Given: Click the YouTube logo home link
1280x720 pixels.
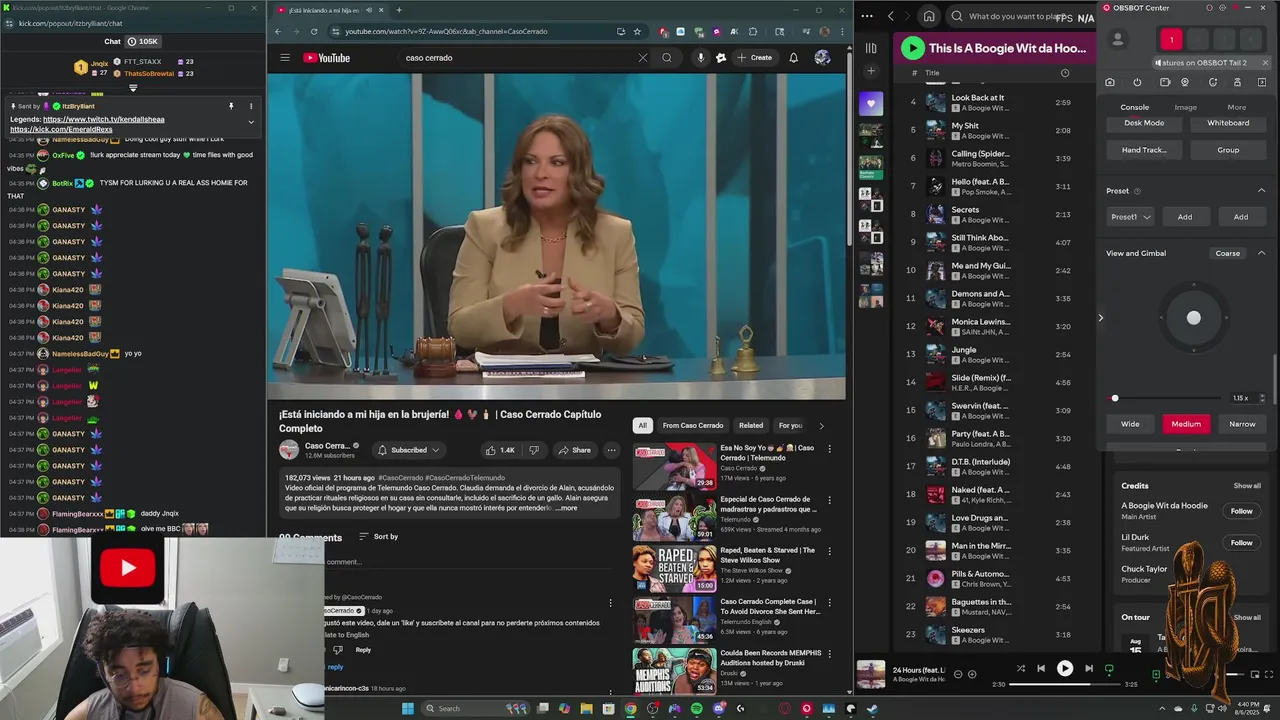Looking at the screenshot, I should point(327,58).
